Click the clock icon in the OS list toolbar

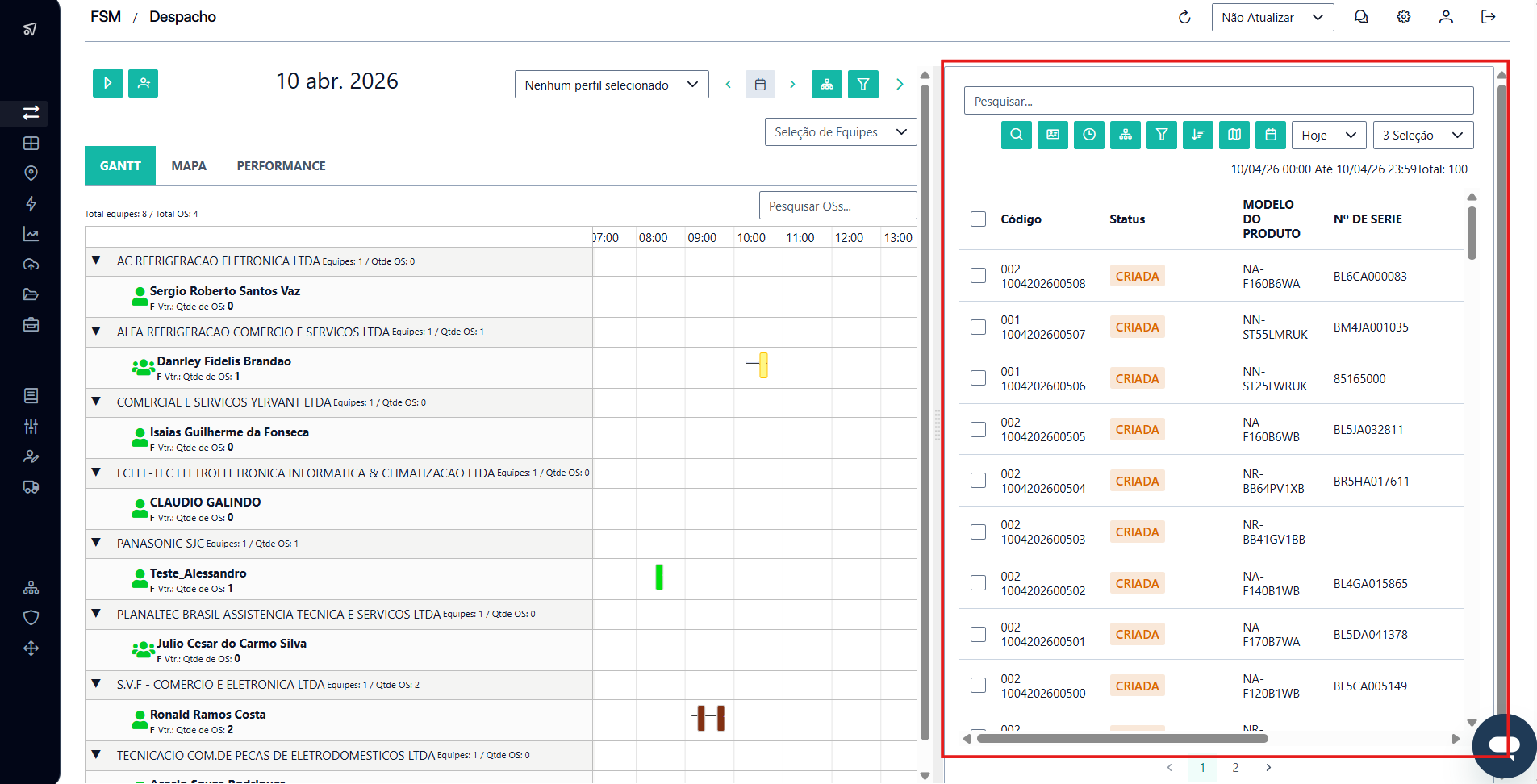tap(1088, 135)
